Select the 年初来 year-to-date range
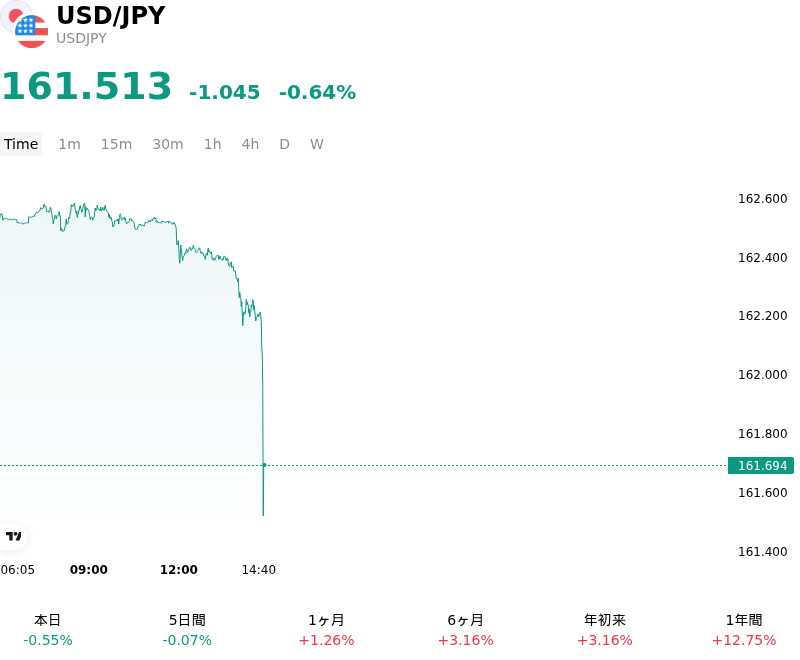Screen dimensions: 800x660 point(605,630)
